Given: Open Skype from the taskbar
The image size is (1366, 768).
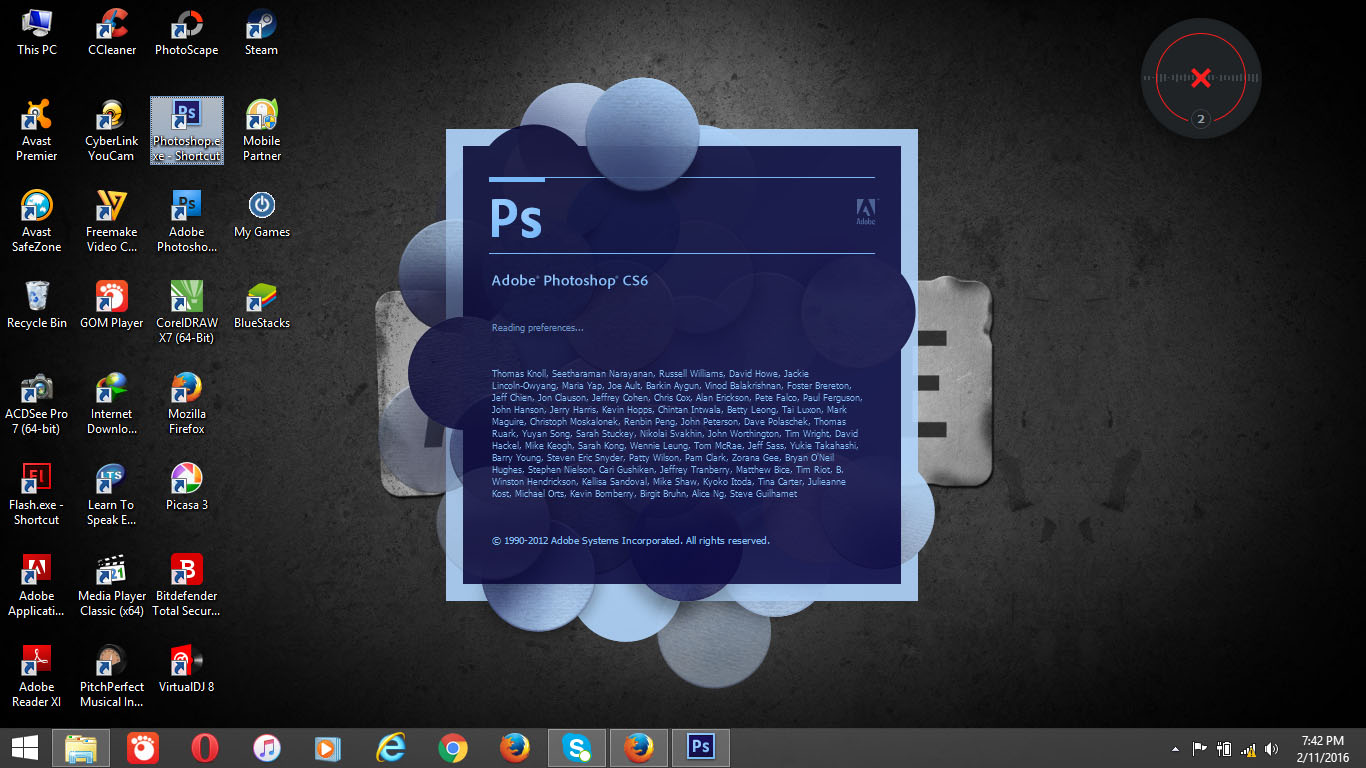Looking at the screenshot, I should (577, 747).
